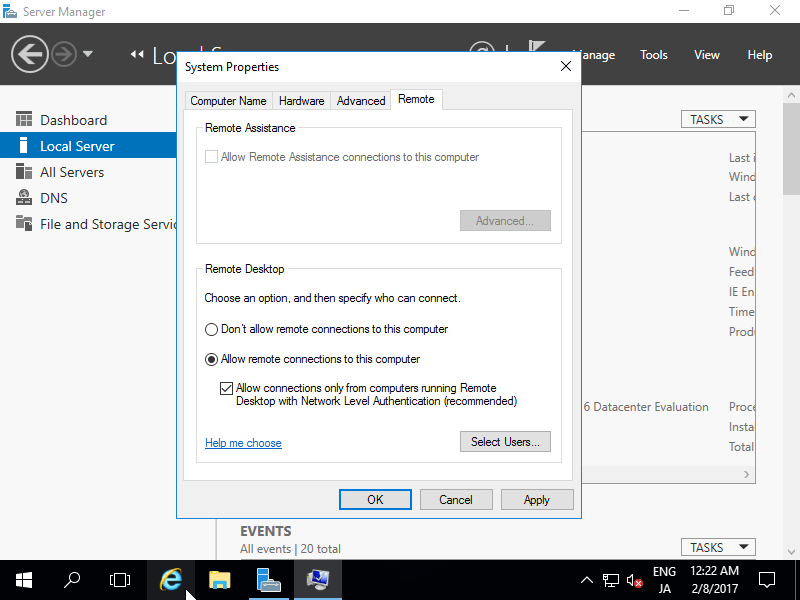800x600 pixels.
Task: Open the Events TASKS dropdown
Action: coord(717,547)
